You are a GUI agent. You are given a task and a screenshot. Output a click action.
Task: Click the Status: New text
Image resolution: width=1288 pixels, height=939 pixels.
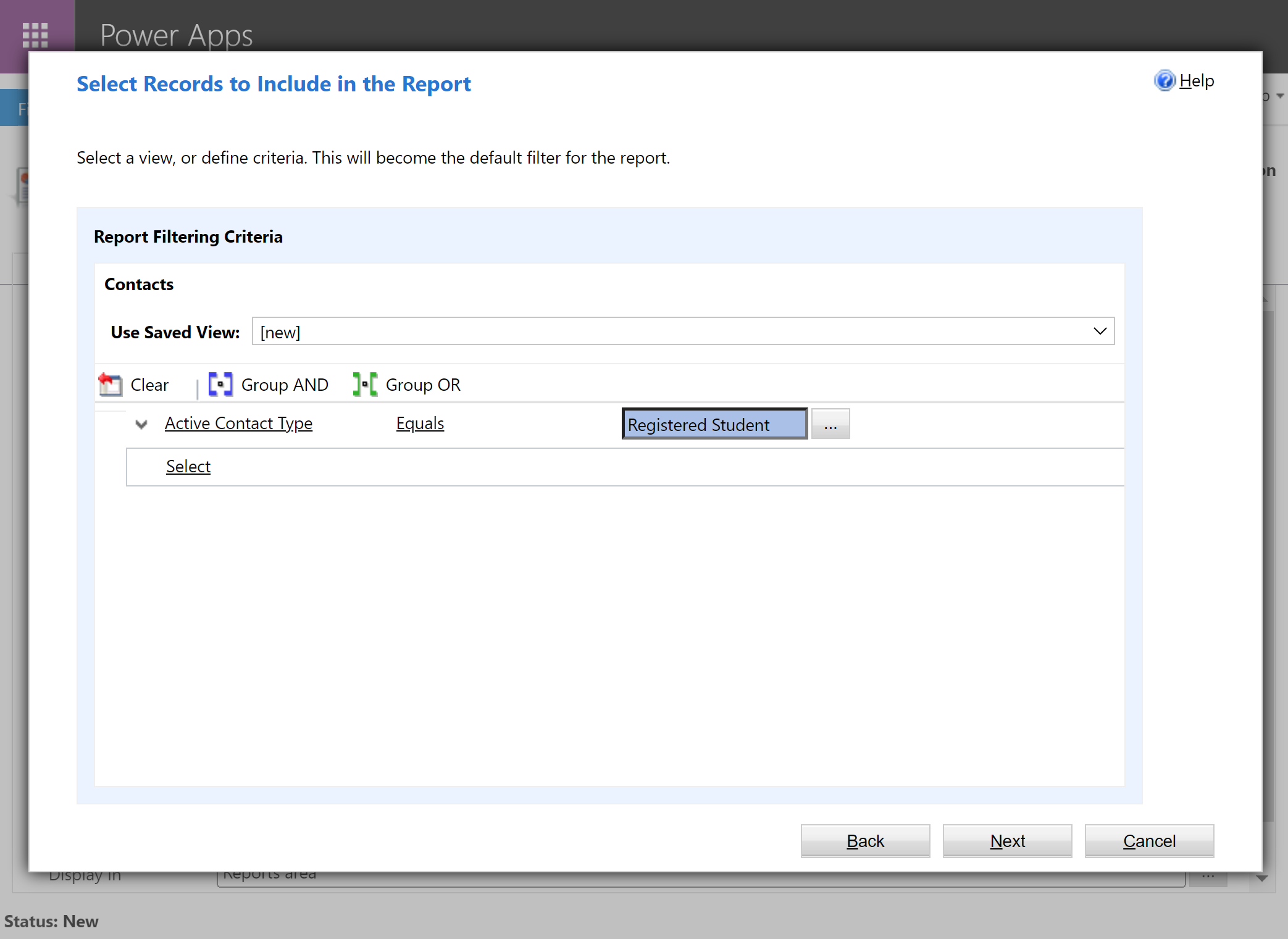coord(51,921)
